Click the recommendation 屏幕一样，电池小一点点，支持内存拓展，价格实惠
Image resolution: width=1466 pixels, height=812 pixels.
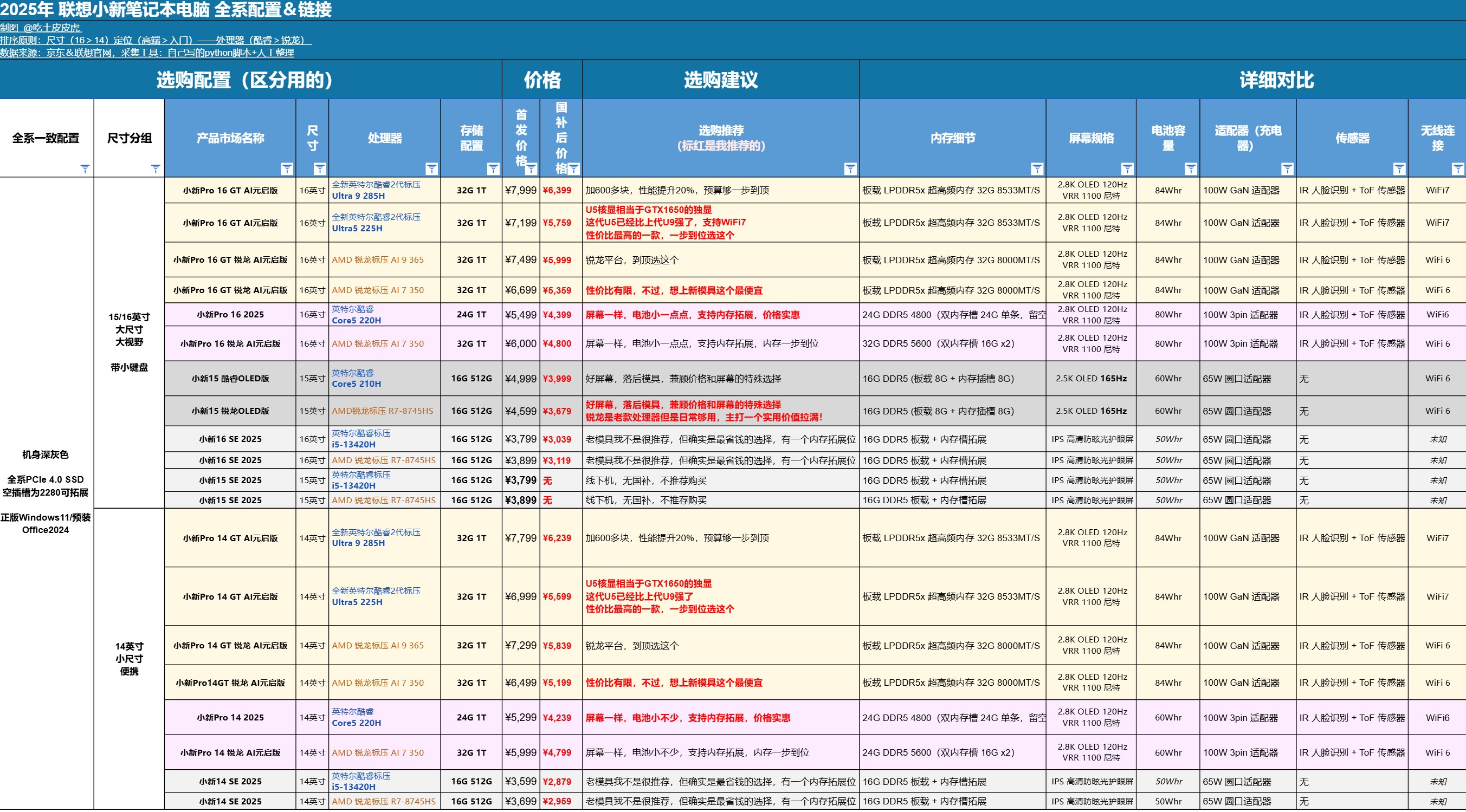[x=693, y=314]
